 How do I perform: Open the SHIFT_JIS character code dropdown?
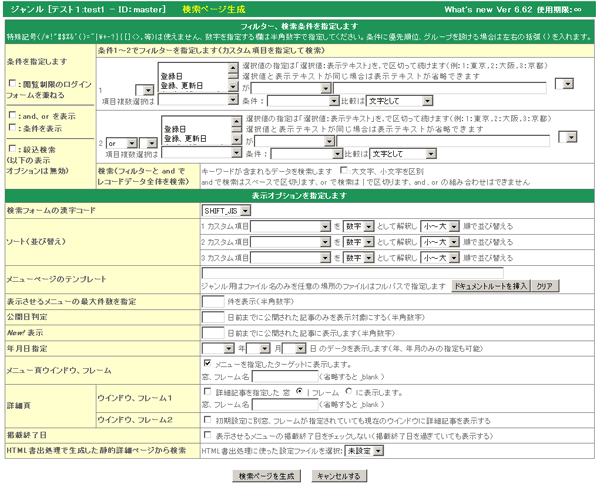226,210
